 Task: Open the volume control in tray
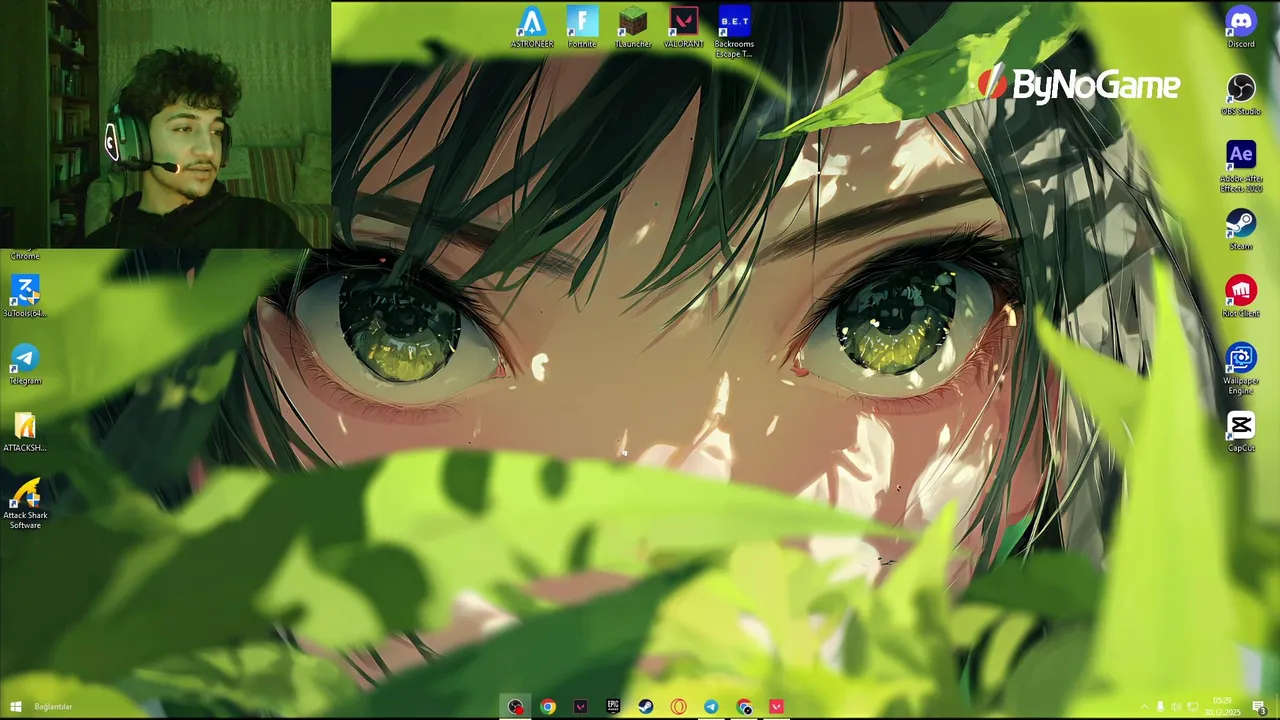coord(1176,707)
